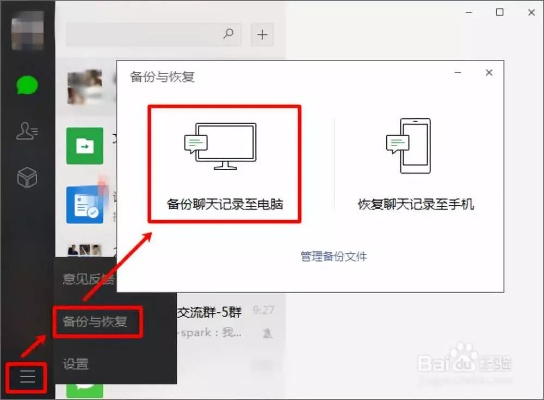Select the first blurred-avatar chat
The height and width of the screenshot is (400, 544).
(x=85, y=87)
